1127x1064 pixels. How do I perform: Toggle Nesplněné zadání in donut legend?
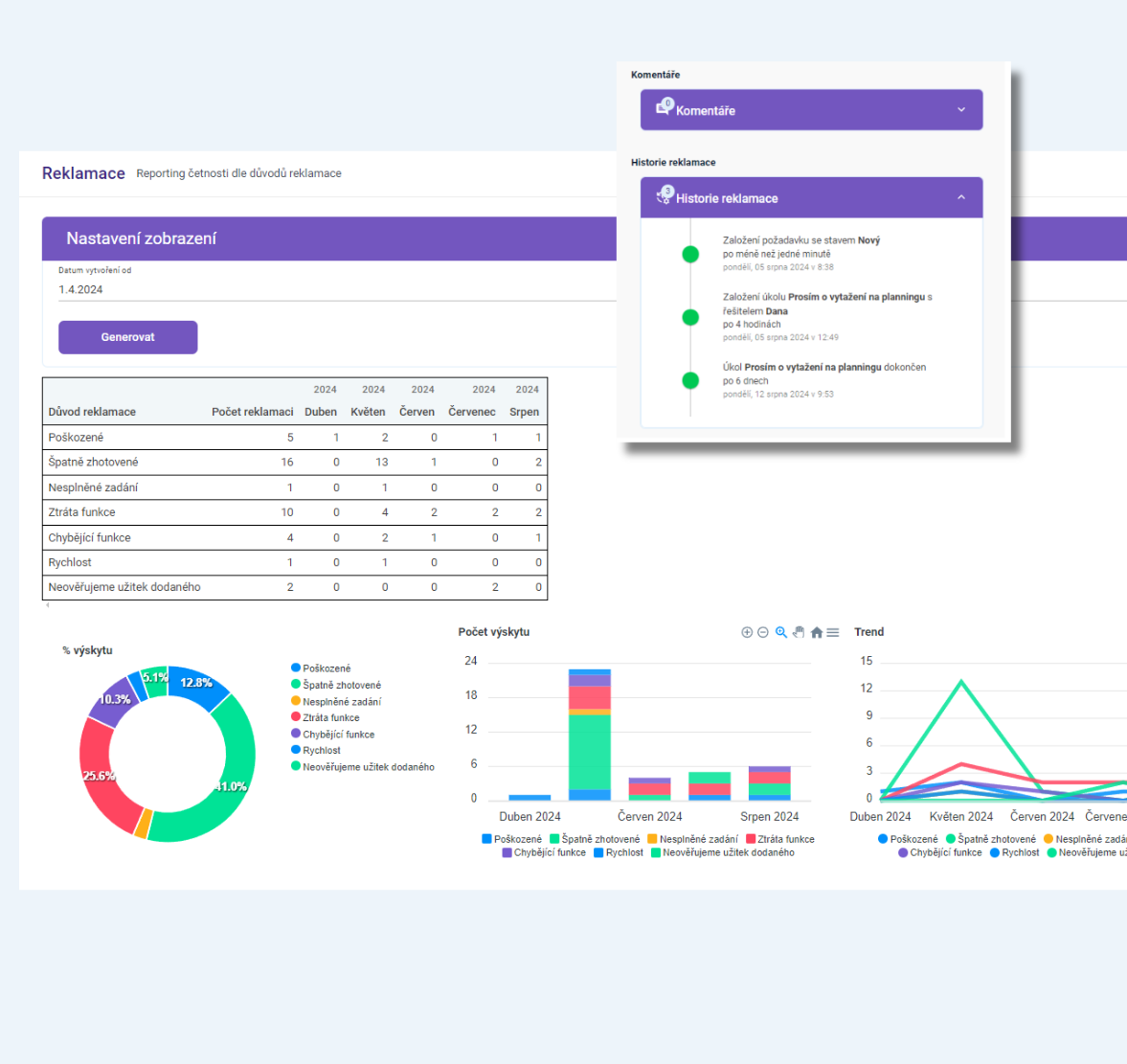pyautogui.click(x=336, y=702)
